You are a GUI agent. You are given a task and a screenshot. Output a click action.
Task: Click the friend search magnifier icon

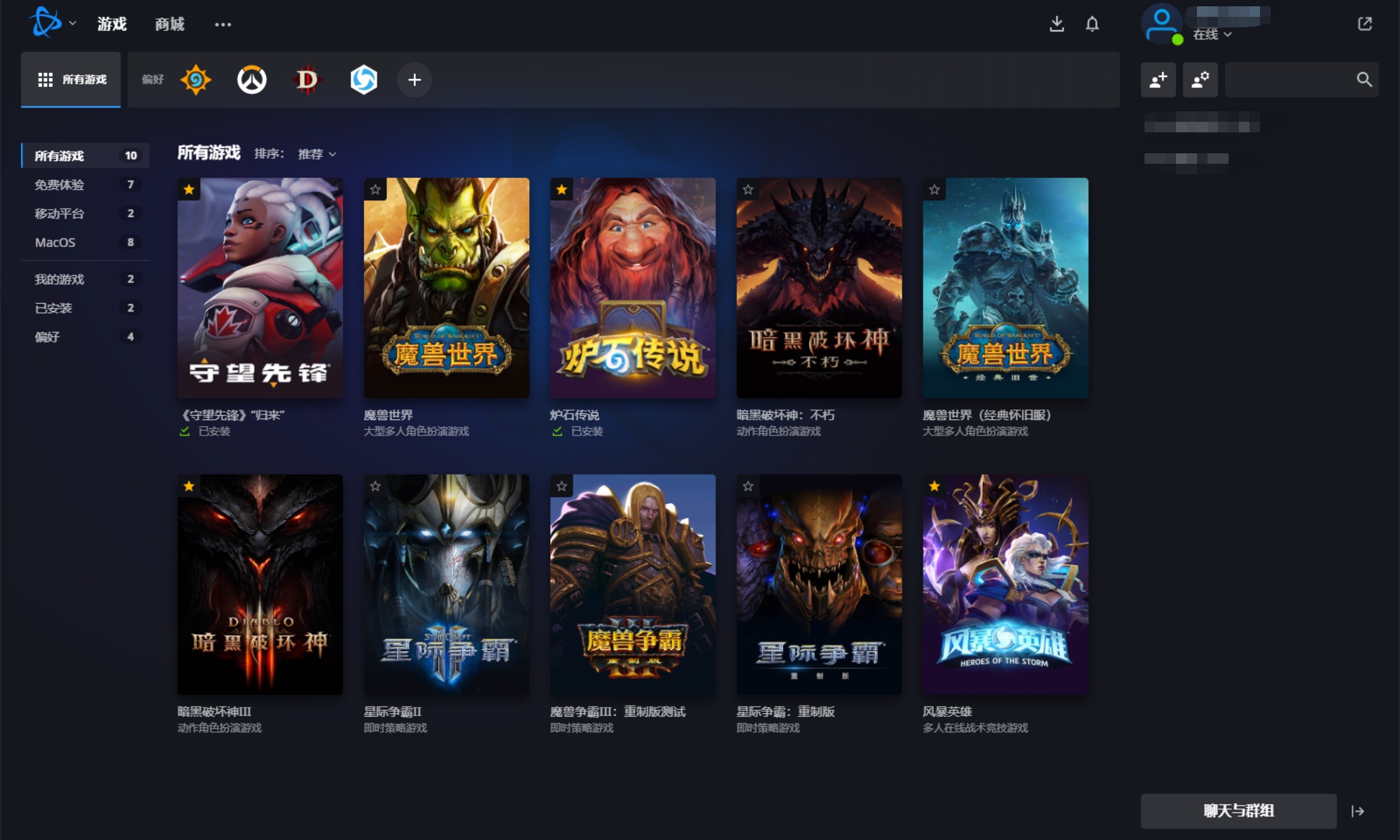(1364, 80)
